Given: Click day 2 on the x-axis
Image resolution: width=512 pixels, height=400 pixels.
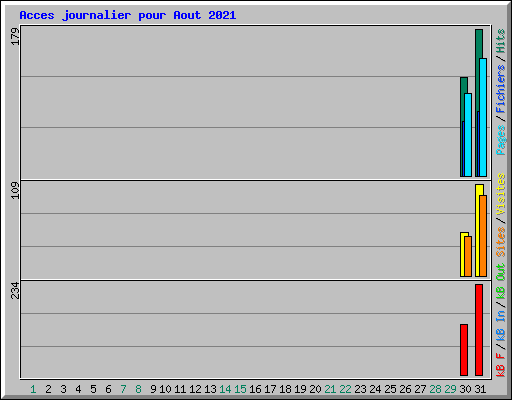Looking at the screenshot, I should 48,389.
